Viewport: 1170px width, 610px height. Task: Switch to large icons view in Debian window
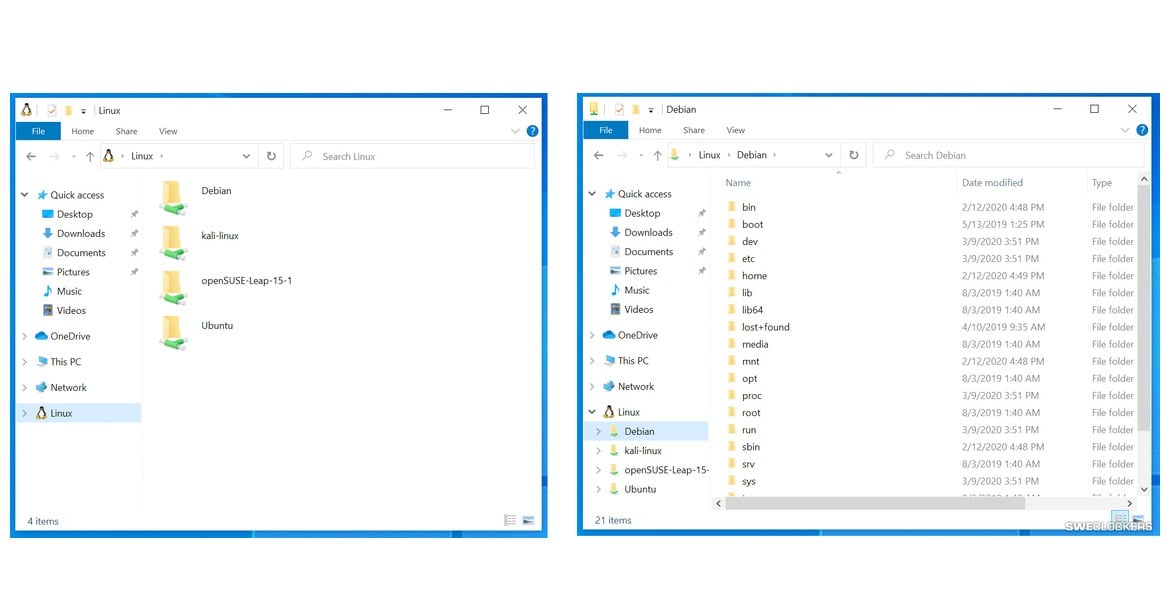tap(1138, 519)
